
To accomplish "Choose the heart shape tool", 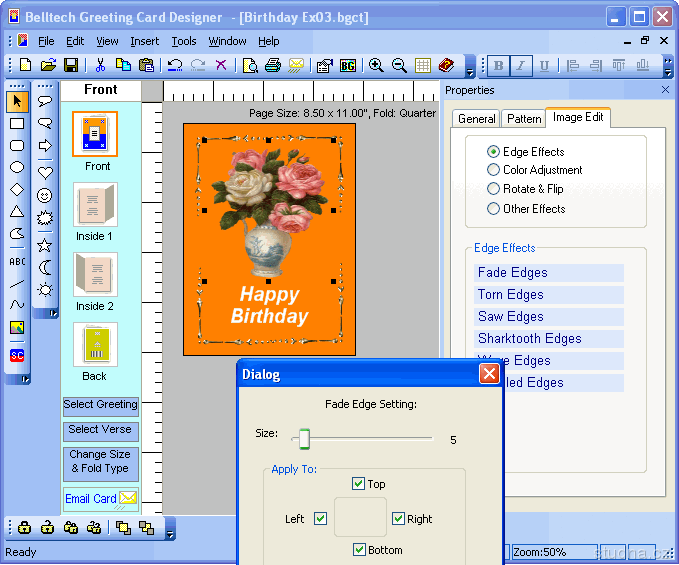I will click(45, 171).
